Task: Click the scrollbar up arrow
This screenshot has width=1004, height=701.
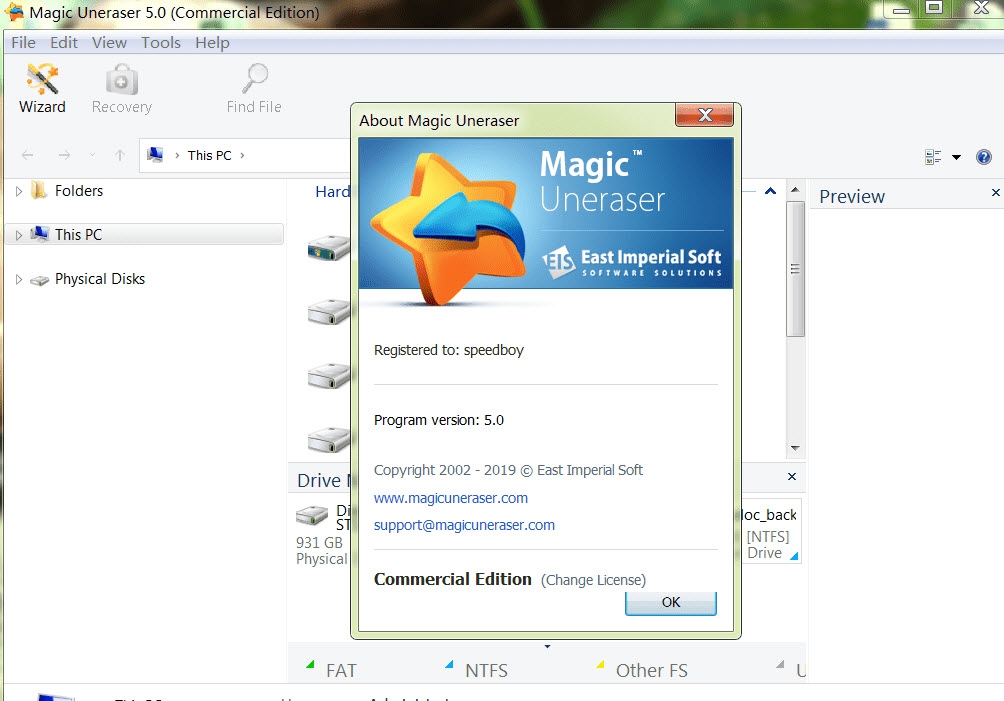Action: 795,190
